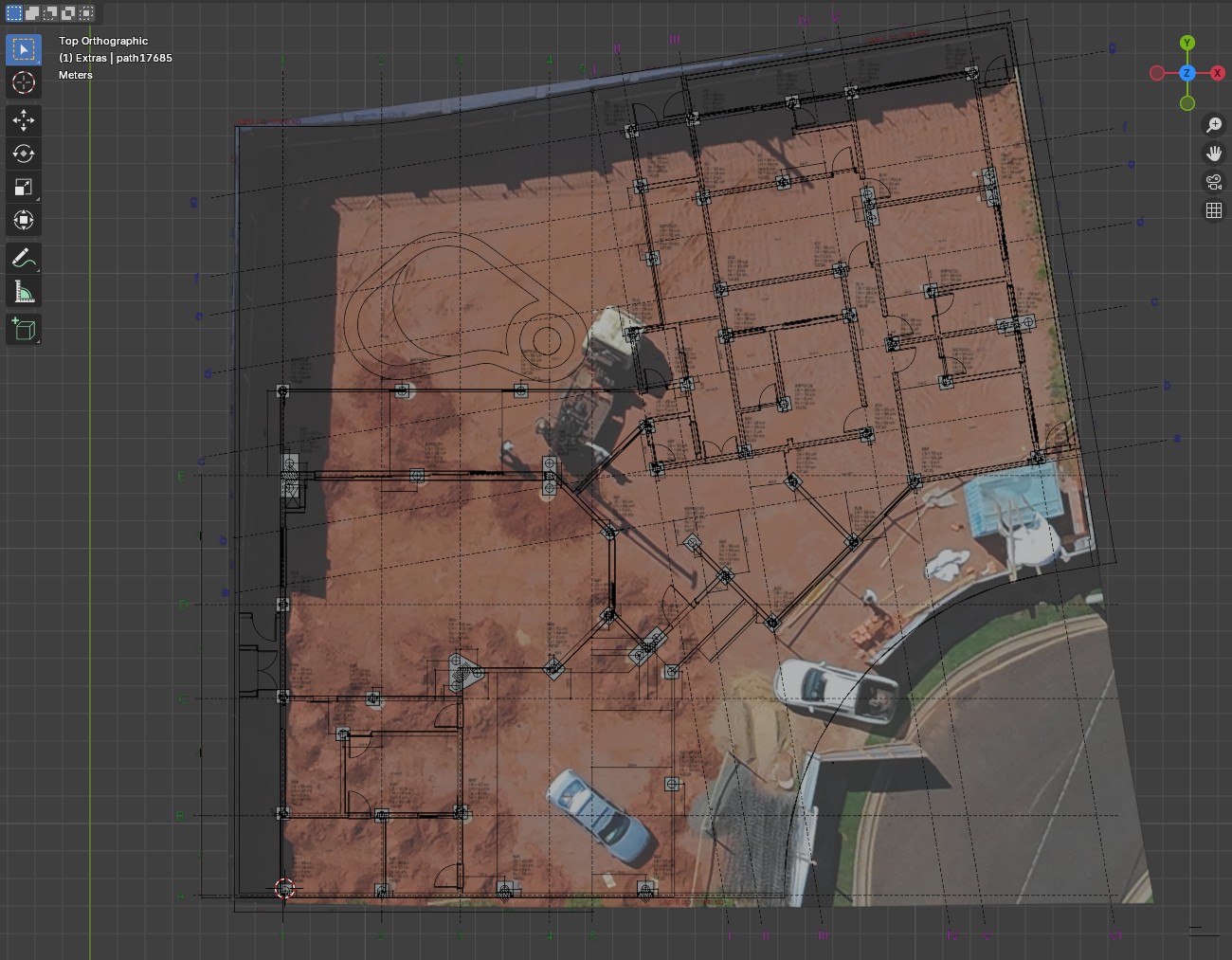Click the blue Z axis gizmo
This screenshot has height=960, width=1232.
(x=1187, y=73)
